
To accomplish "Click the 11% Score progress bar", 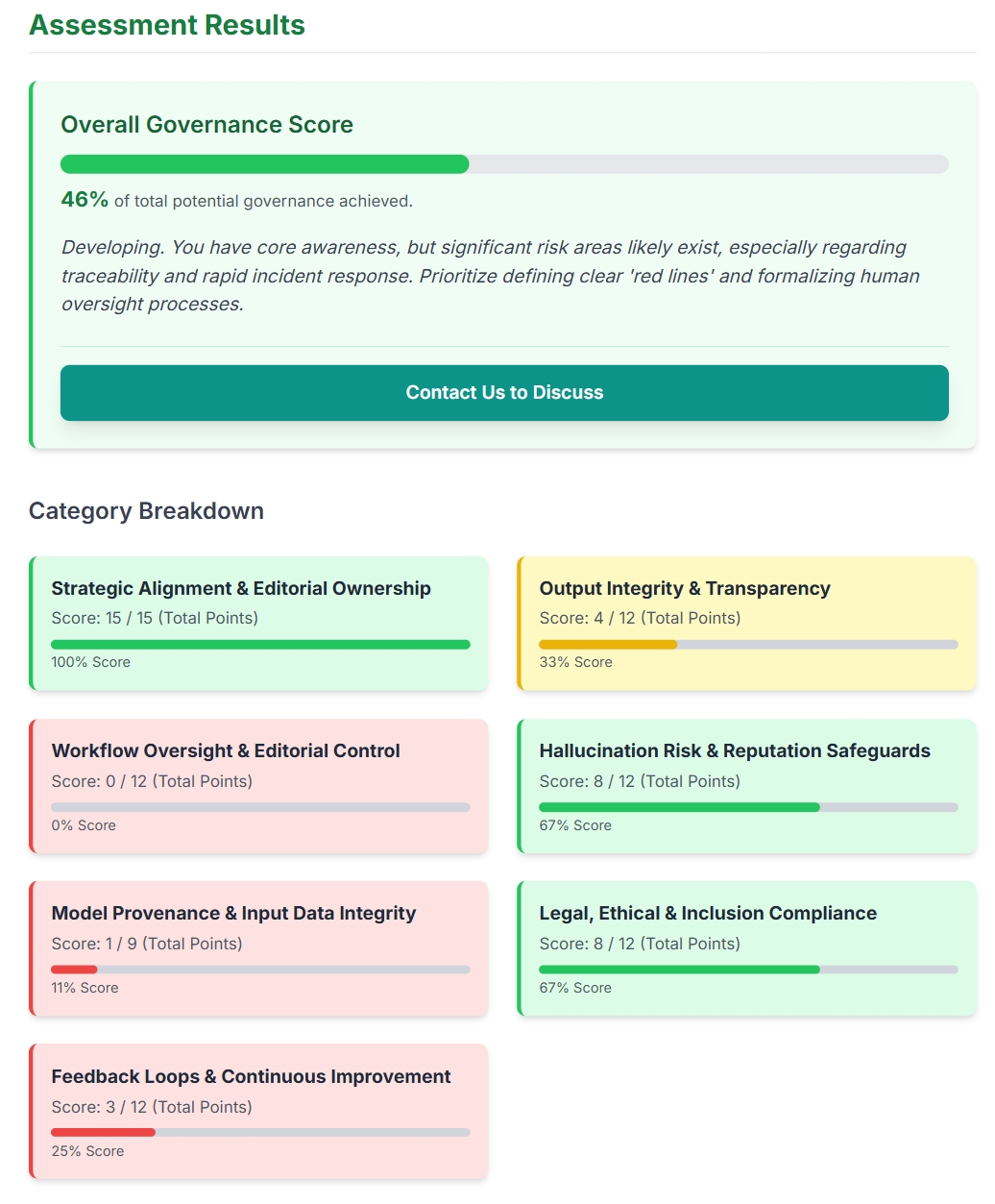I will coord(259,971).
